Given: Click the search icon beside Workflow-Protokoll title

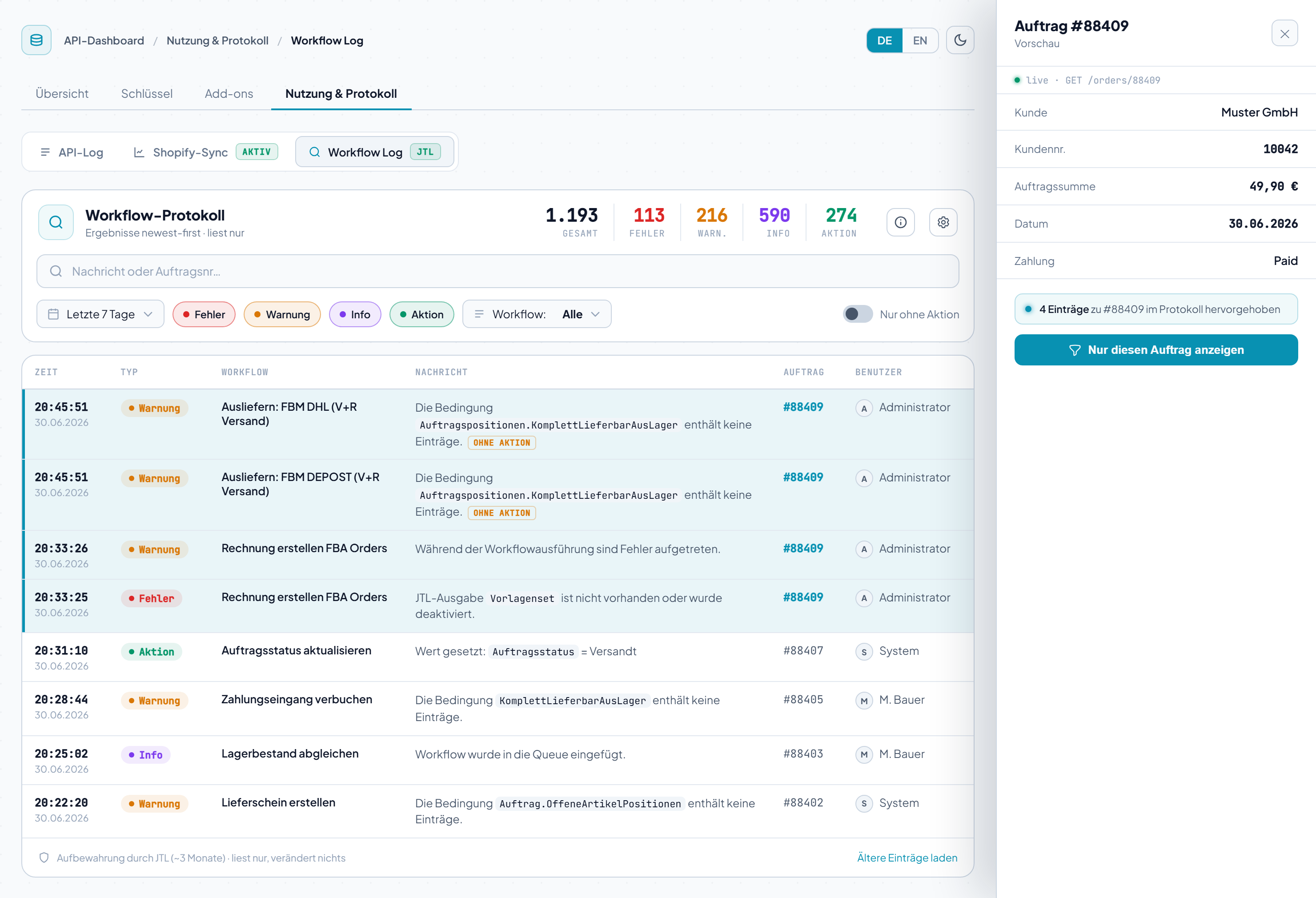Looking at the screenshot, I should tap(56, 222).
